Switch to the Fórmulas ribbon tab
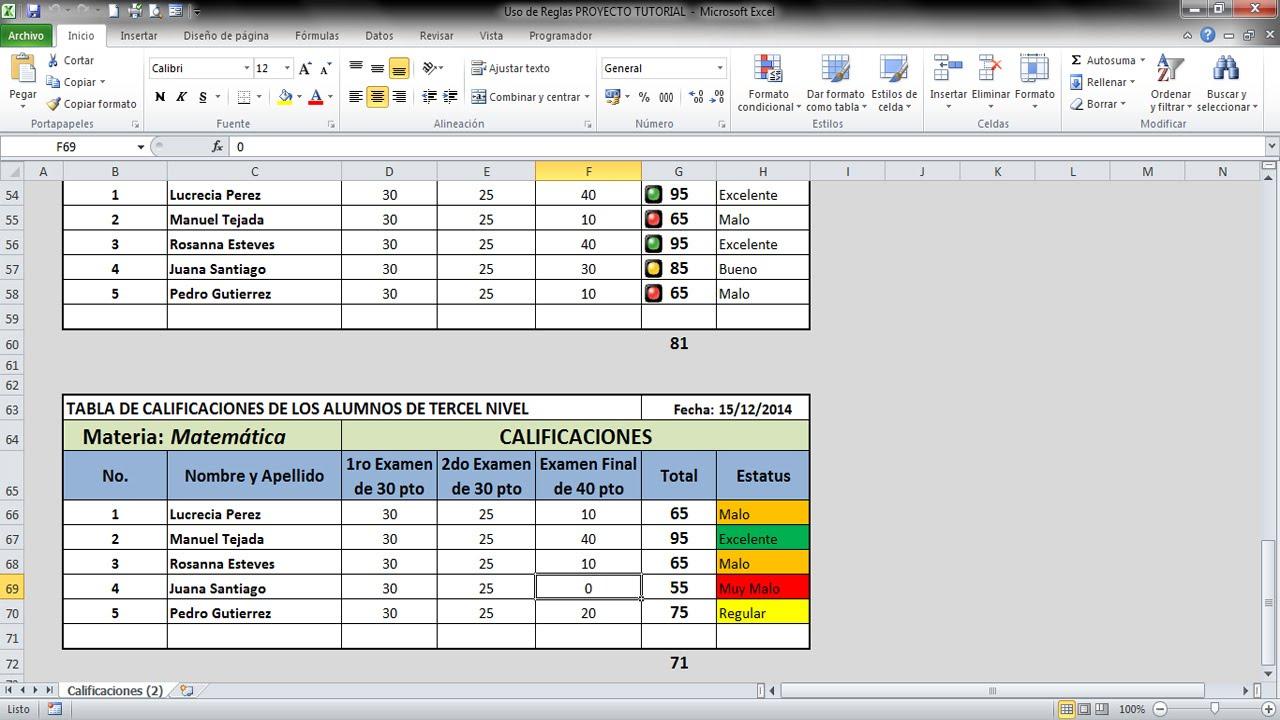The image size is (1280, 720). click(316, 36)
